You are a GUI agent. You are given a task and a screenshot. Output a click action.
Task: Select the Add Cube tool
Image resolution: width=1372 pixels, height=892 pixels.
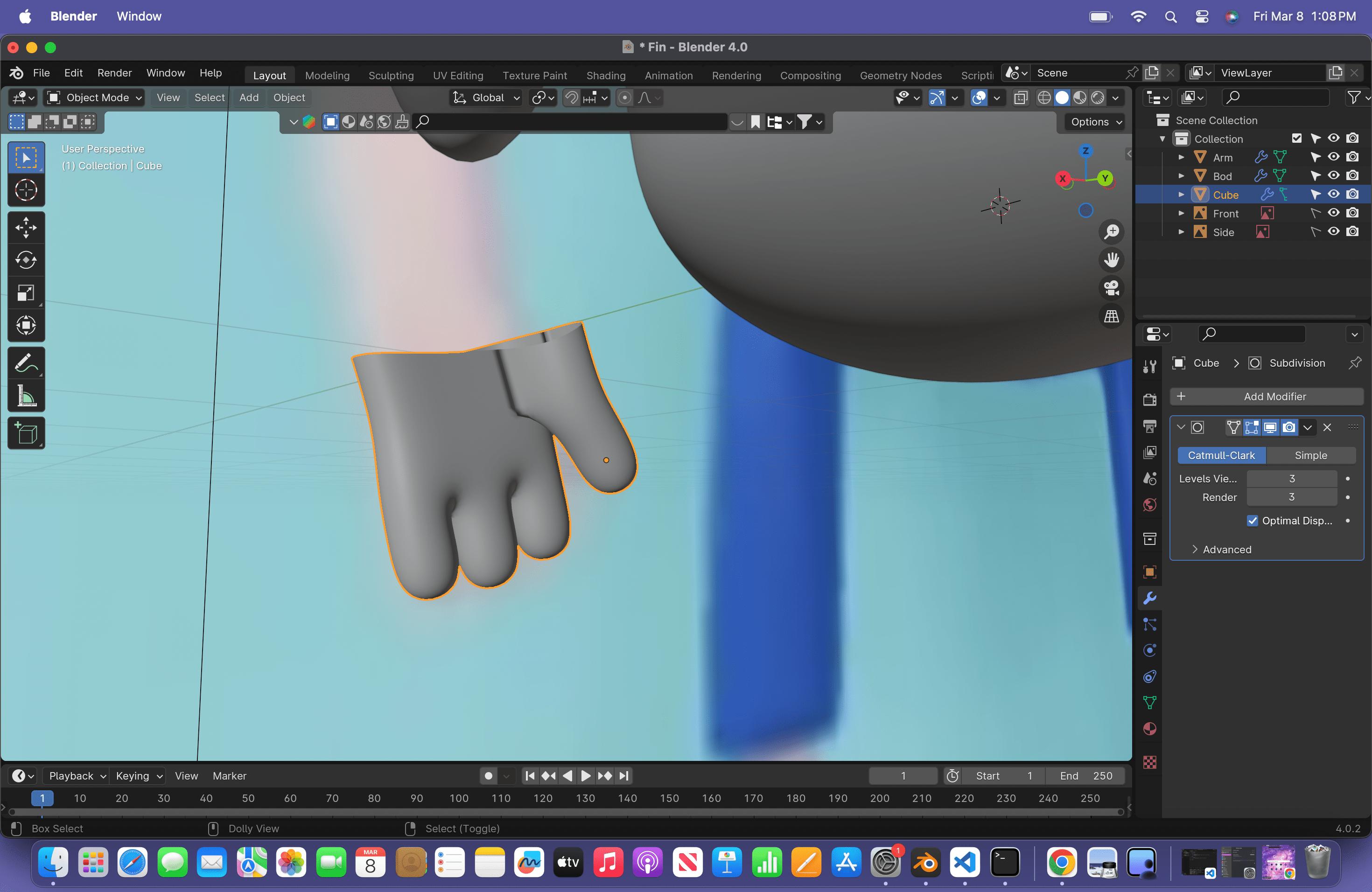coord(26,433)
